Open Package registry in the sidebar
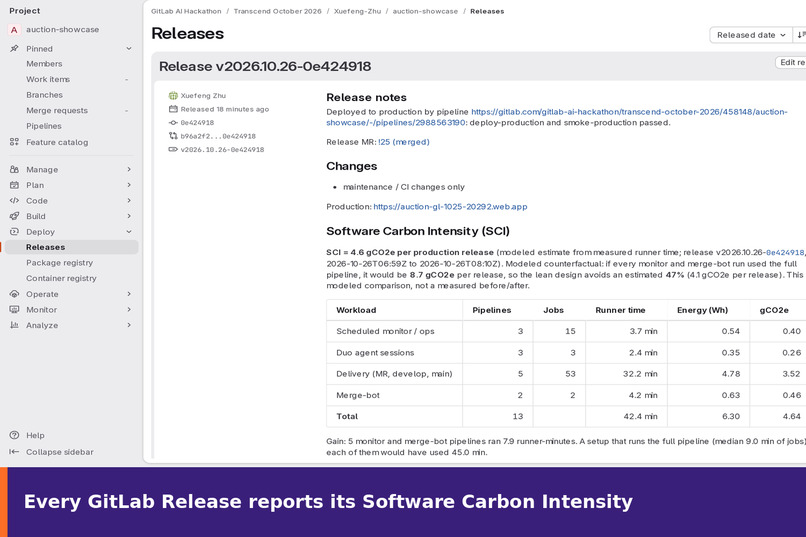The height and width of the screenshot is (537, 806). pyautogui.click(x=60, y=263)
